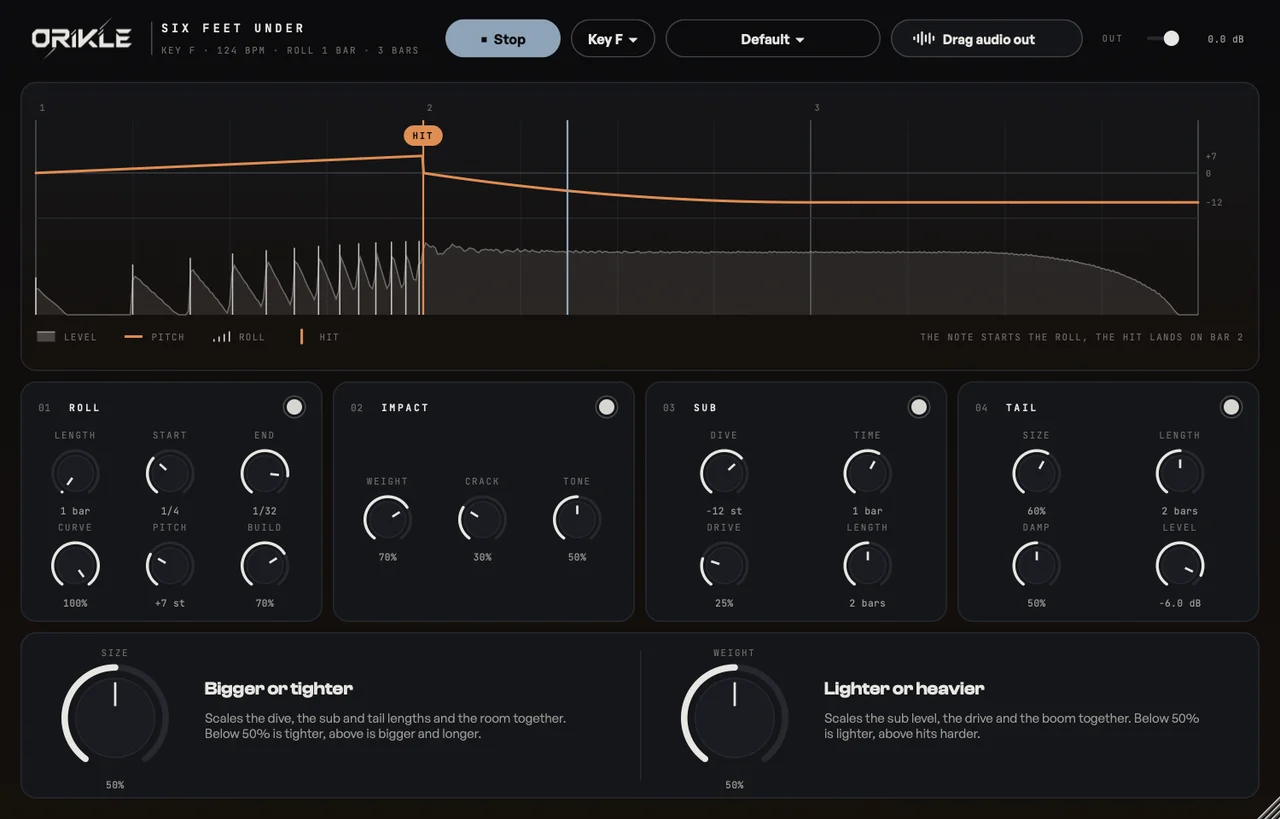The width and height of the screenshot is (1280, 819).
Task: Click the Orikle logo
Action: coord(82,38)
